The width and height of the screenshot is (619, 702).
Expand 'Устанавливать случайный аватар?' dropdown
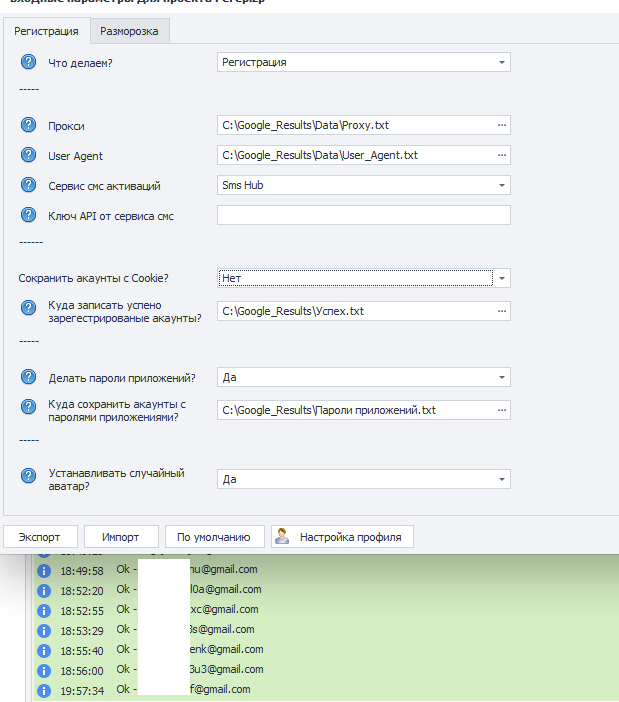[502, 479]
